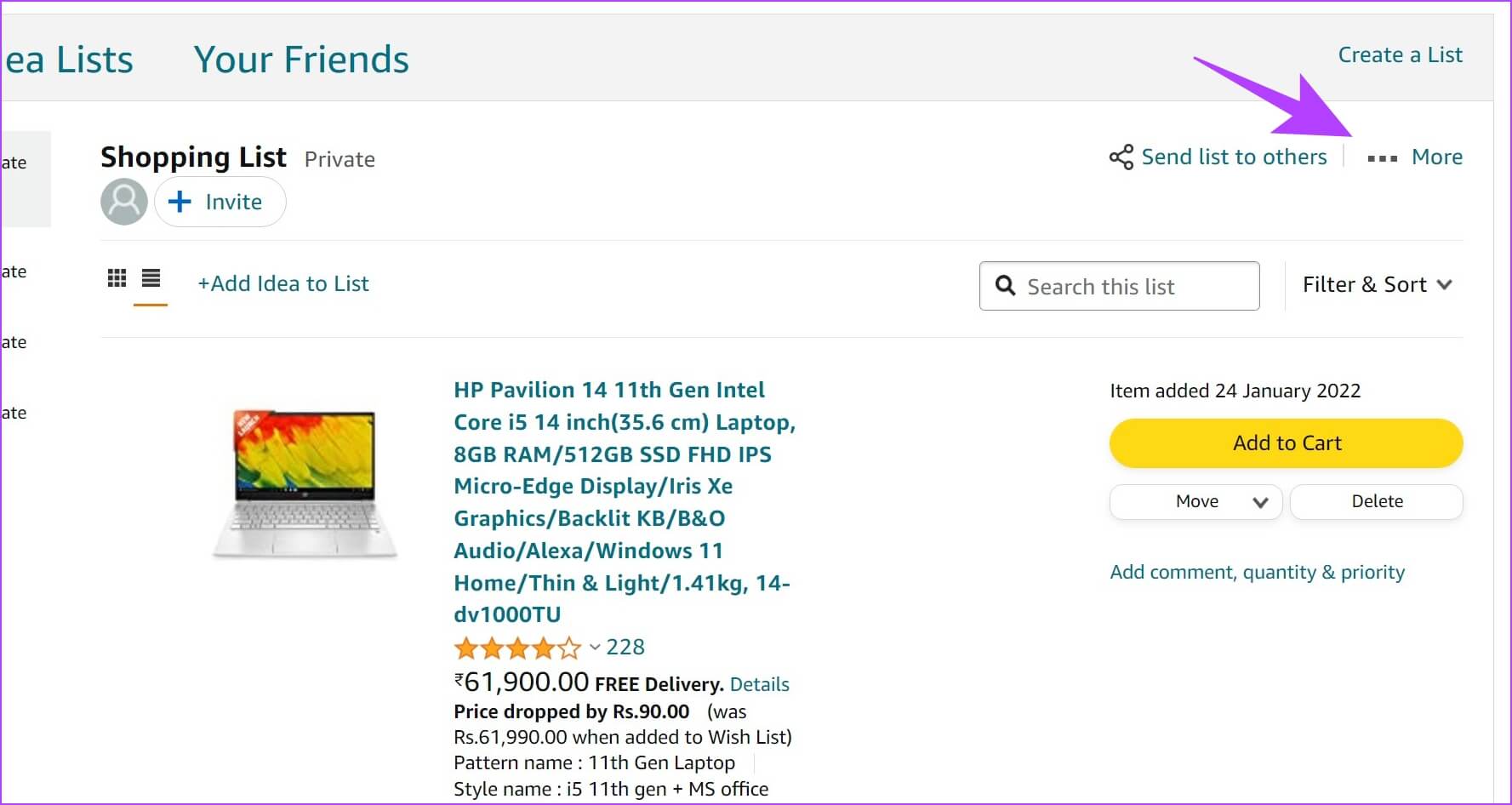The height and width of the screenshot is (805, 1512).
Task: Click +Add Idea to List
Action: click(x=283, y=283)
